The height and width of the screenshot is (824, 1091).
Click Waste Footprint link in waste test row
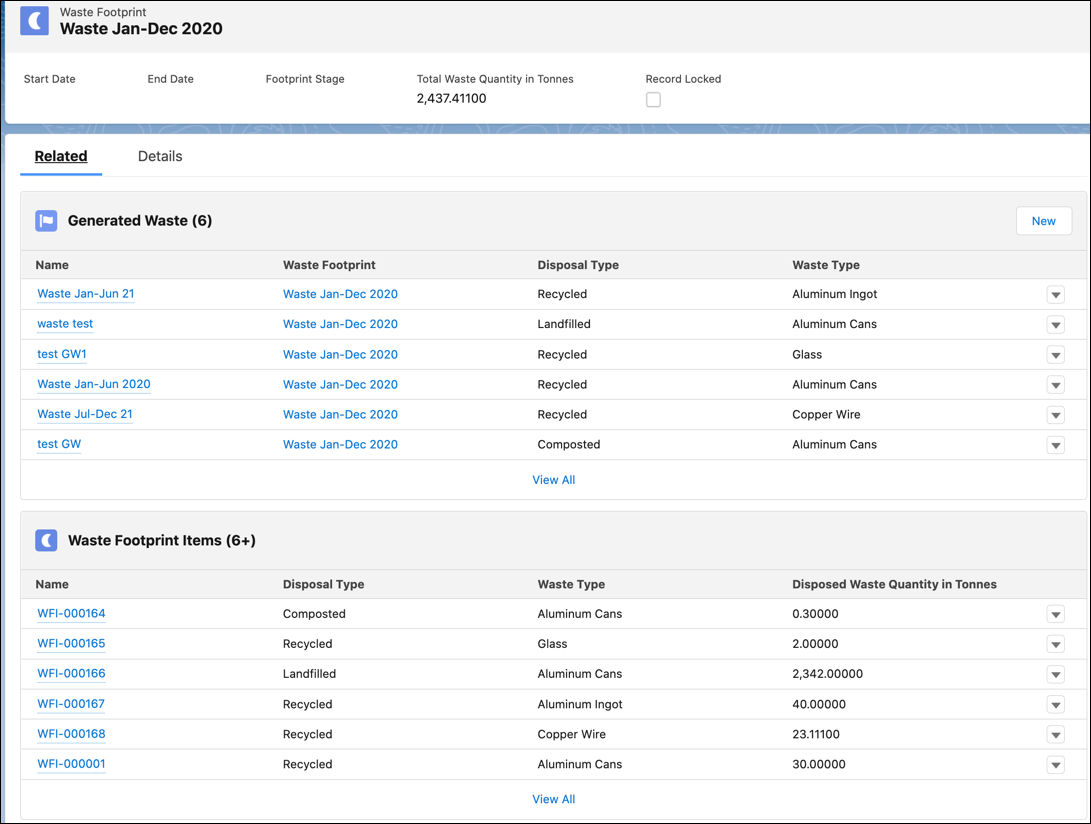coord(340,324)
